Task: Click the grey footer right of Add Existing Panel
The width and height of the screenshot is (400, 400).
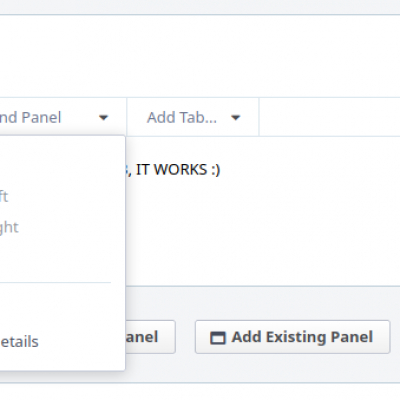Action: pyautogui.click(x=395, y=337)
